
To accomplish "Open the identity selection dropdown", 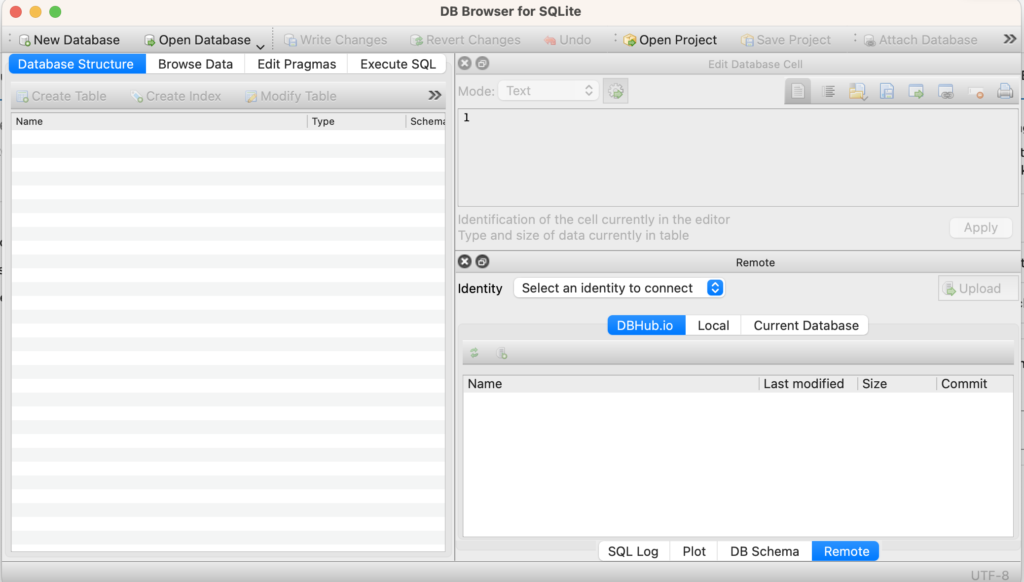I will tap(618, 288).
